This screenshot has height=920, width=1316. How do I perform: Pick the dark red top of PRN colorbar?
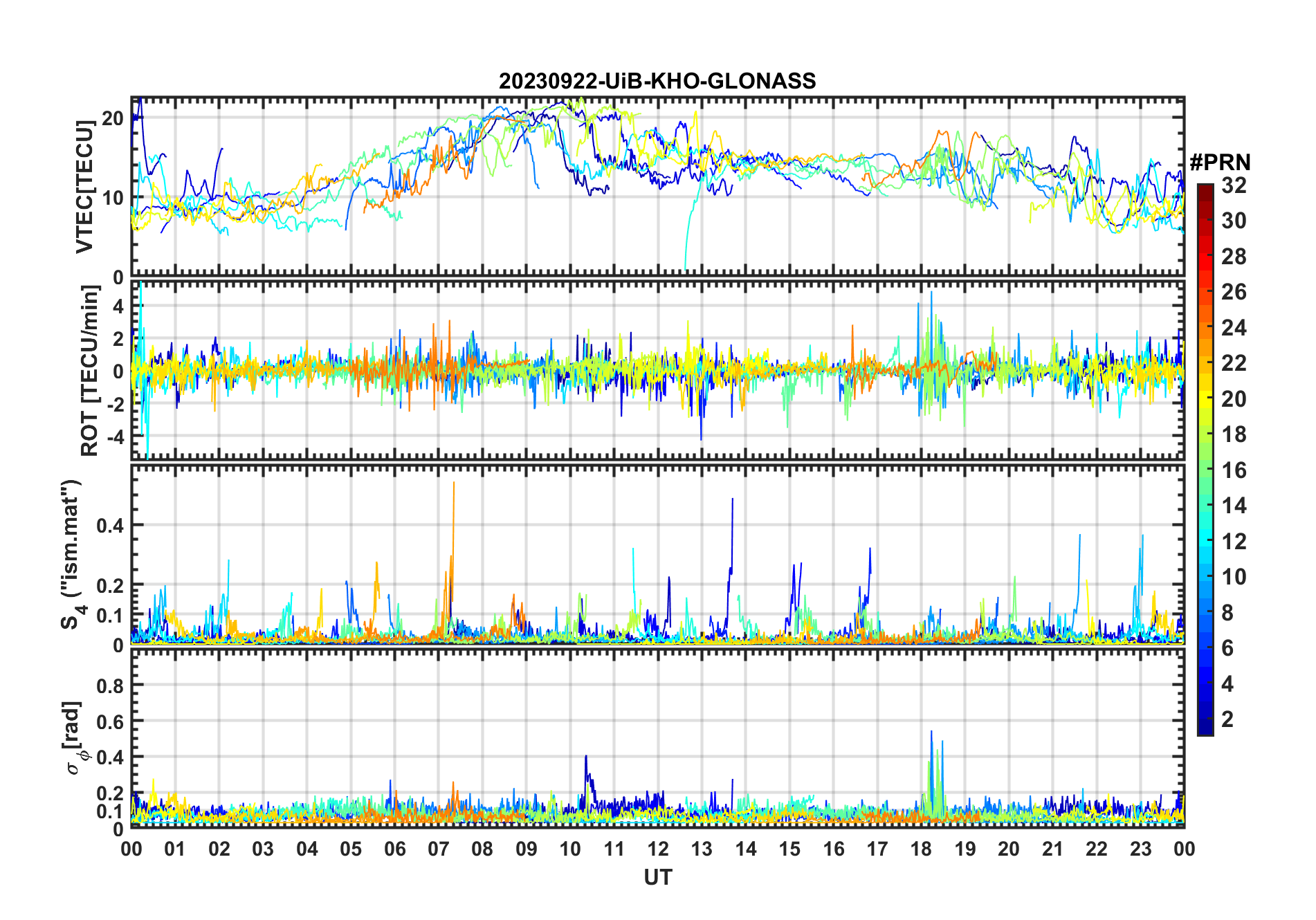(1205, 189)
